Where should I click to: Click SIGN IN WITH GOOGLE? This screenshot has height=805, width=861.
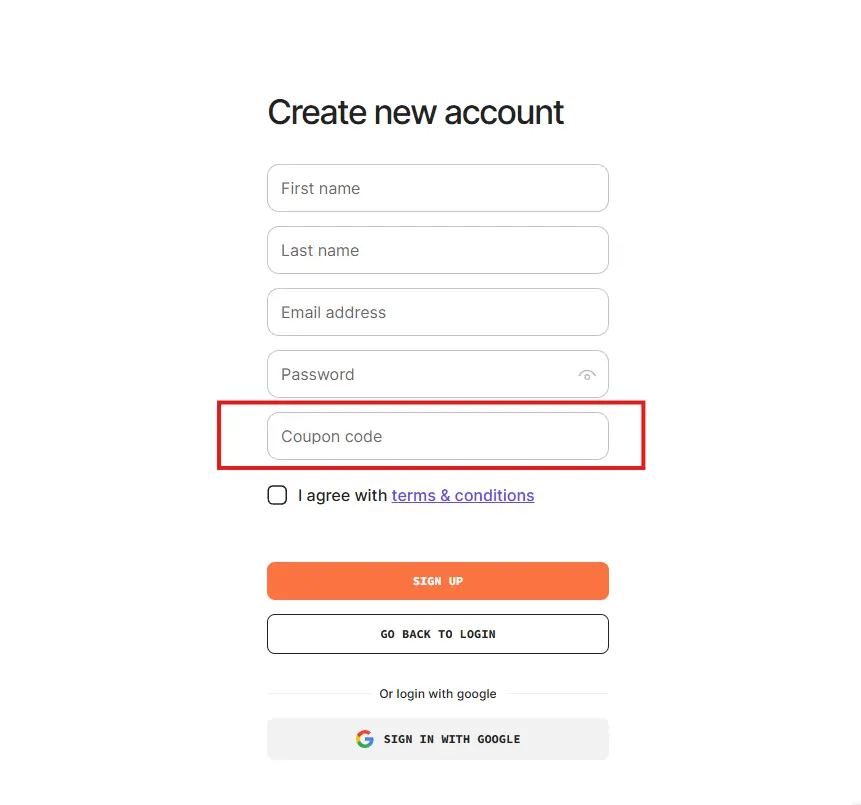coord(437,738)
